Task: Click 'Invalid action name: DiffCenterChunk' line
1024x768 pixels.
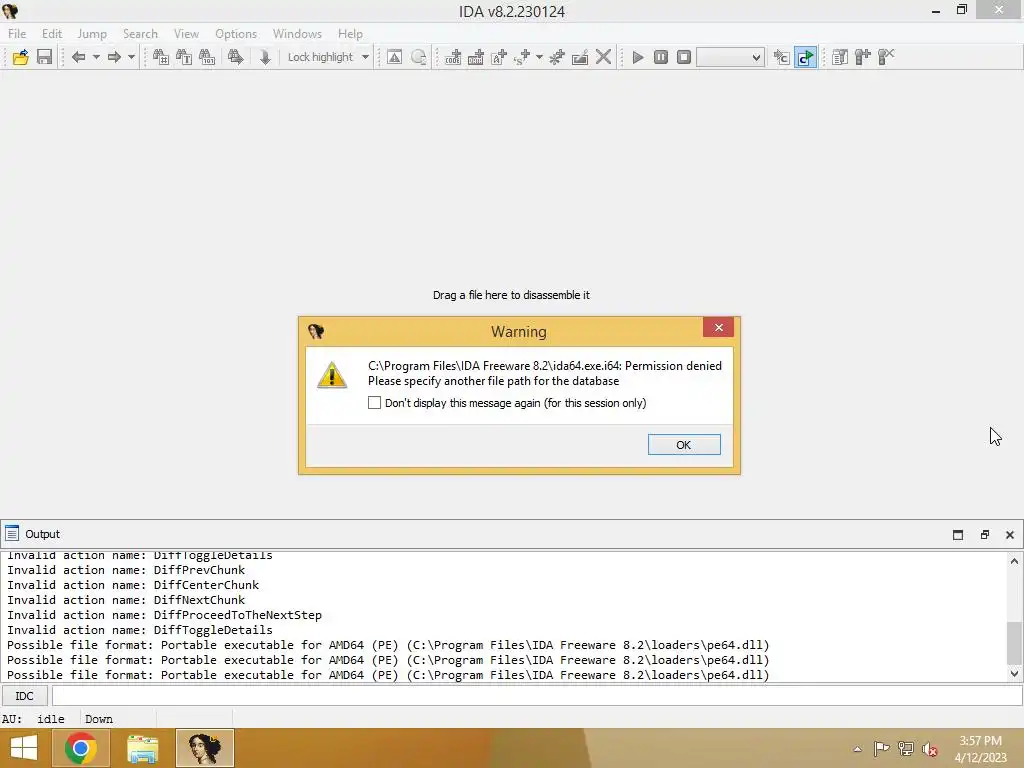Action: [x=133, y=585]
